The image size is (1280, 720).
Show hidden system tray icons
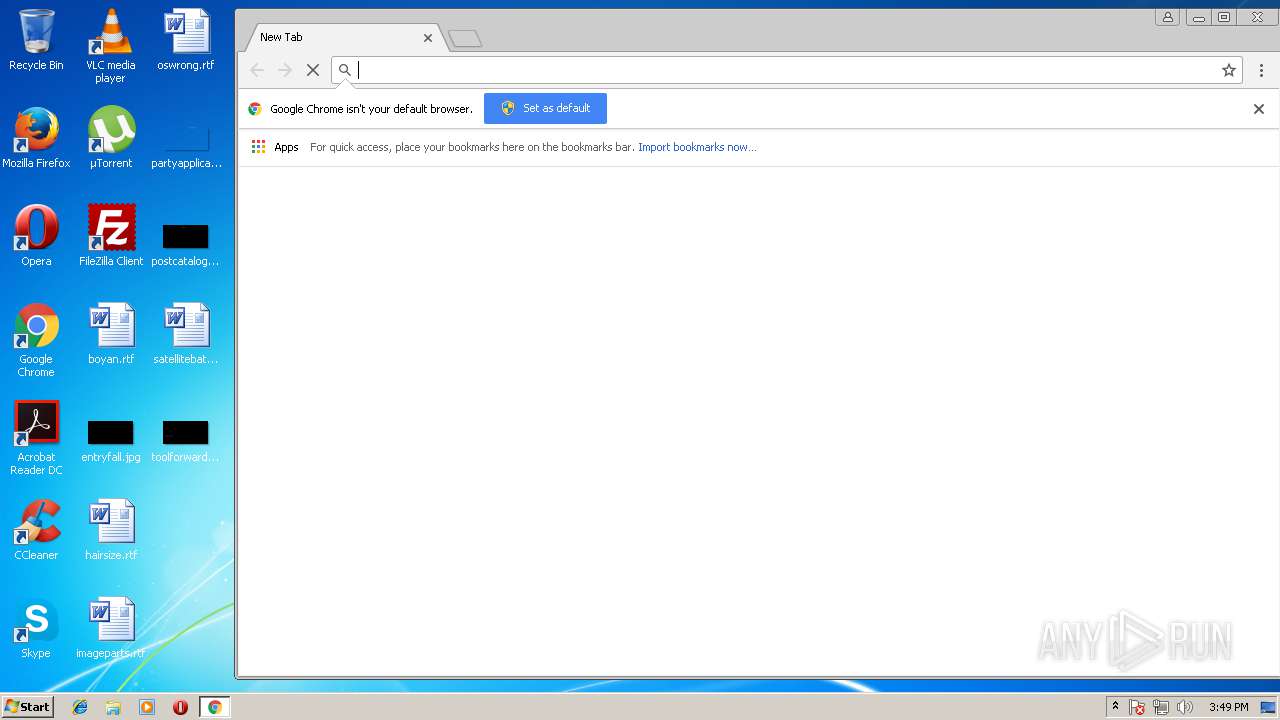(1115, 707)
